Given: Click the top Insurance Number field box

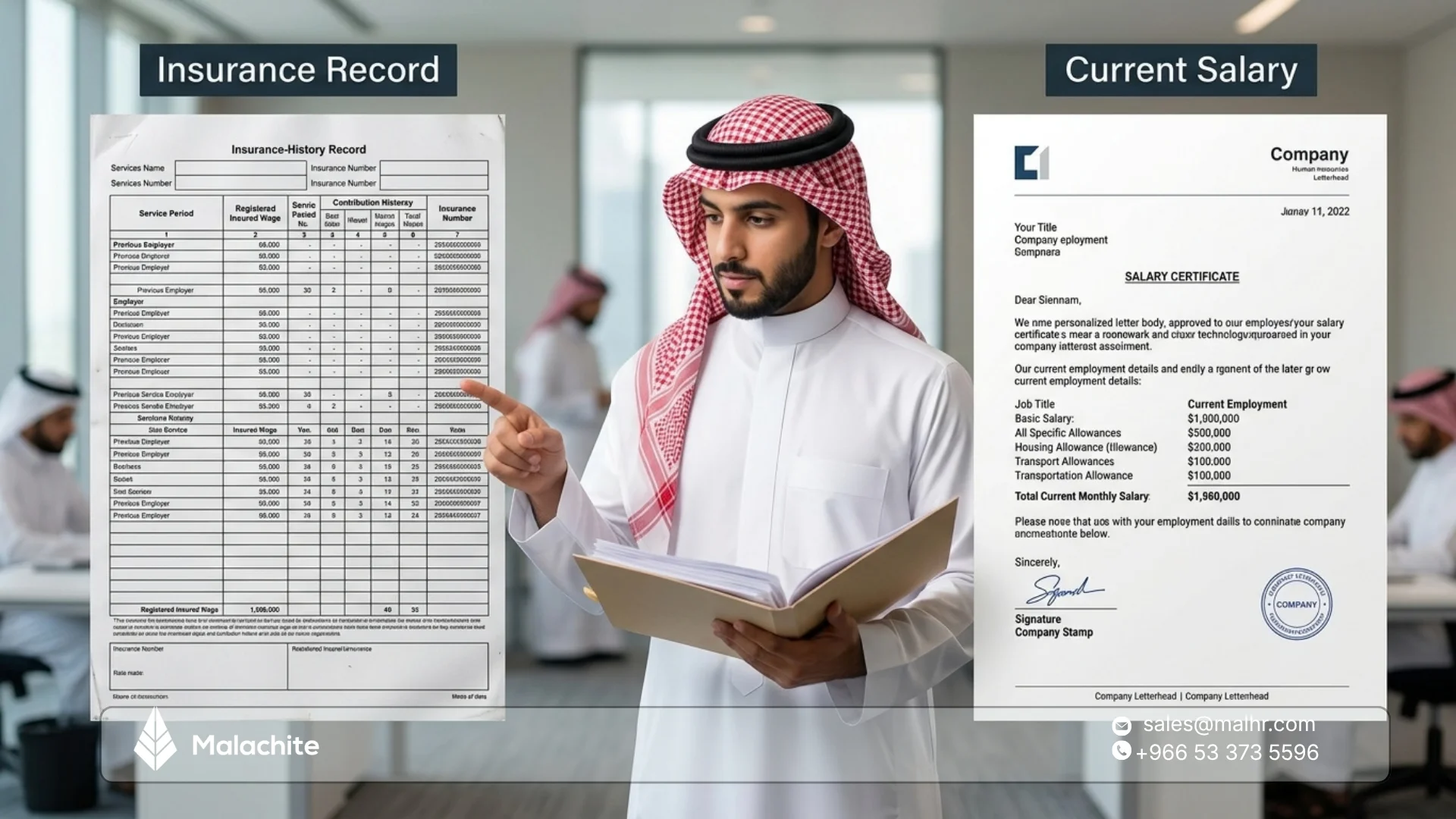Looking at the screenshot, I should [x=434, y=168].
